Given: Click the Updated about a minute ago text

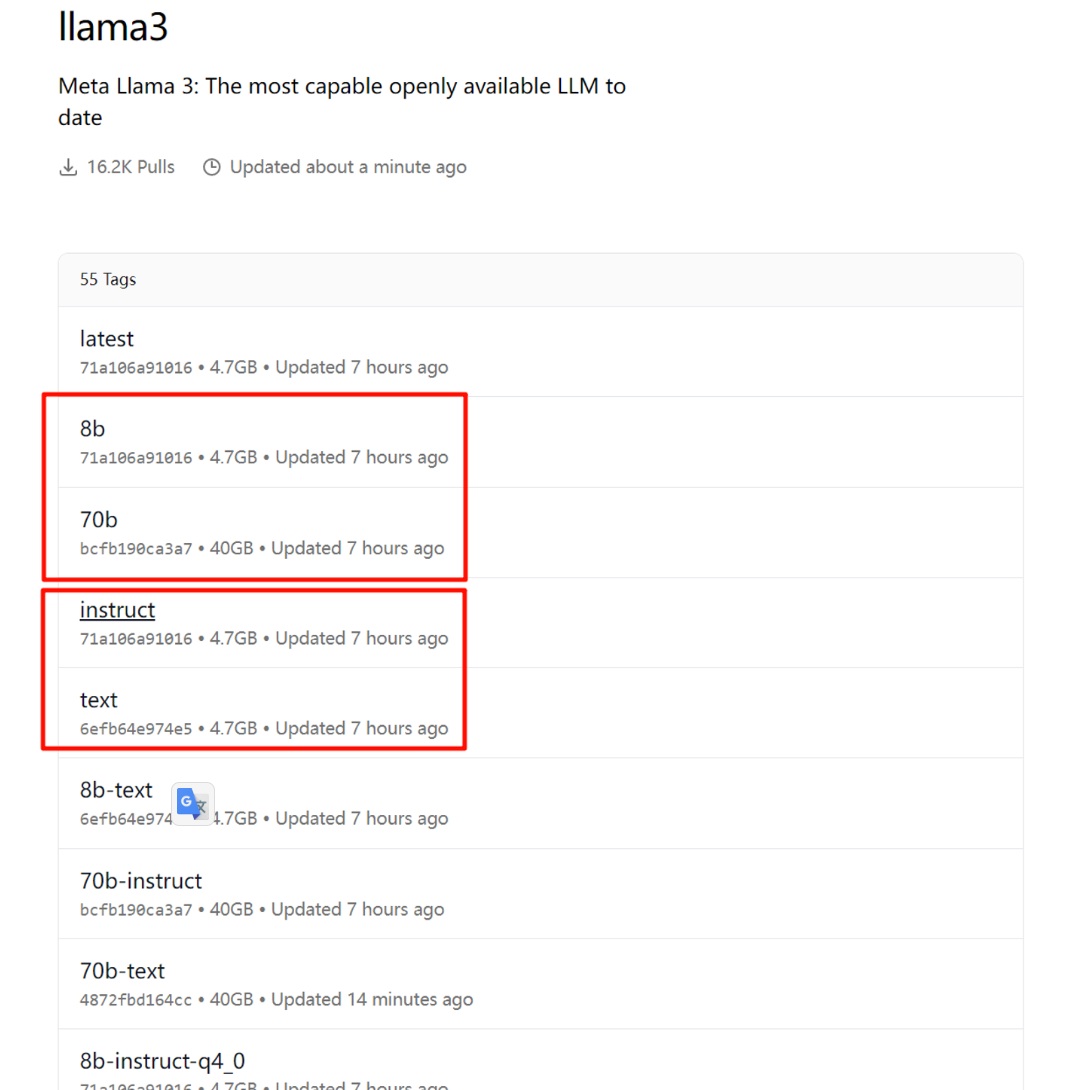Looking at the screenshot, I should (x=348, y=167).
